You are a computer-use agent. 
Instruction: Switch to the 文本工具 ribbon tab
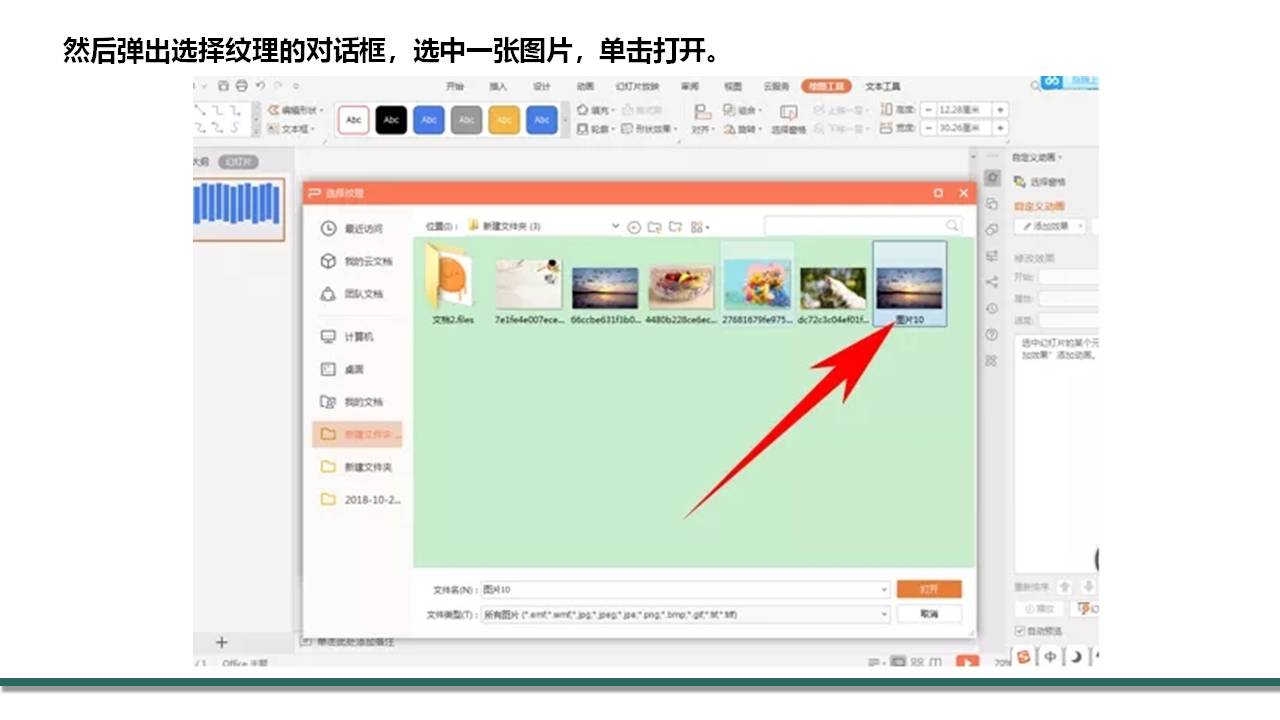882,86
